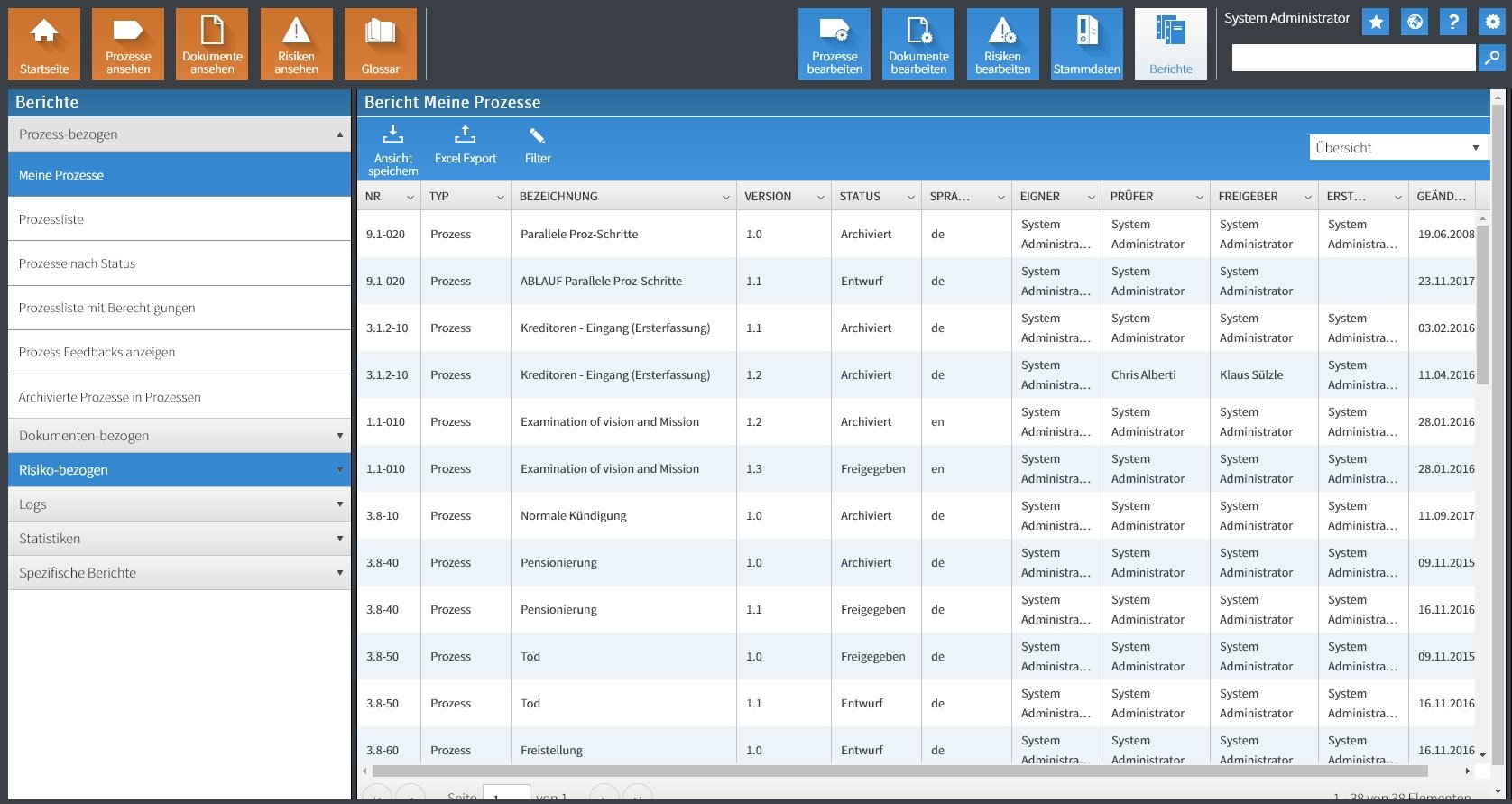Open ERST... column menu arrow

pyautogui.click(x=1398, y=197)
